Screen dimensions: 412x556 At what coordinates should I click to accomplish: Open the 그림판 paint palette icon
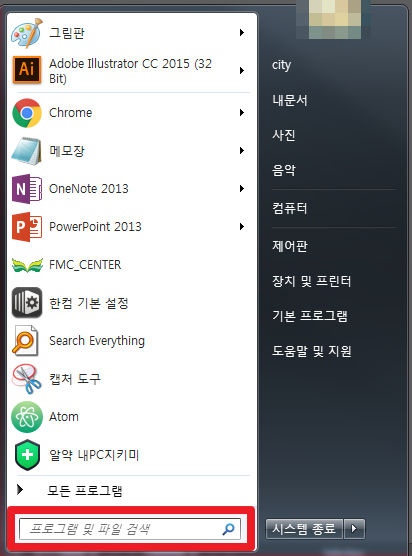point(27,33)
